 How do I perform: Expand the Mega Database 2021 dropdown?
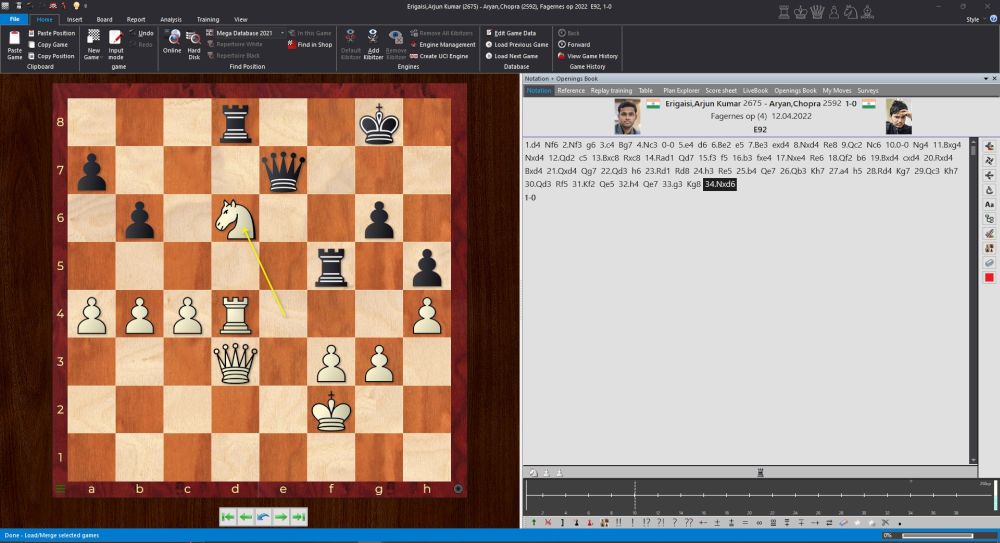coord(282,33)
